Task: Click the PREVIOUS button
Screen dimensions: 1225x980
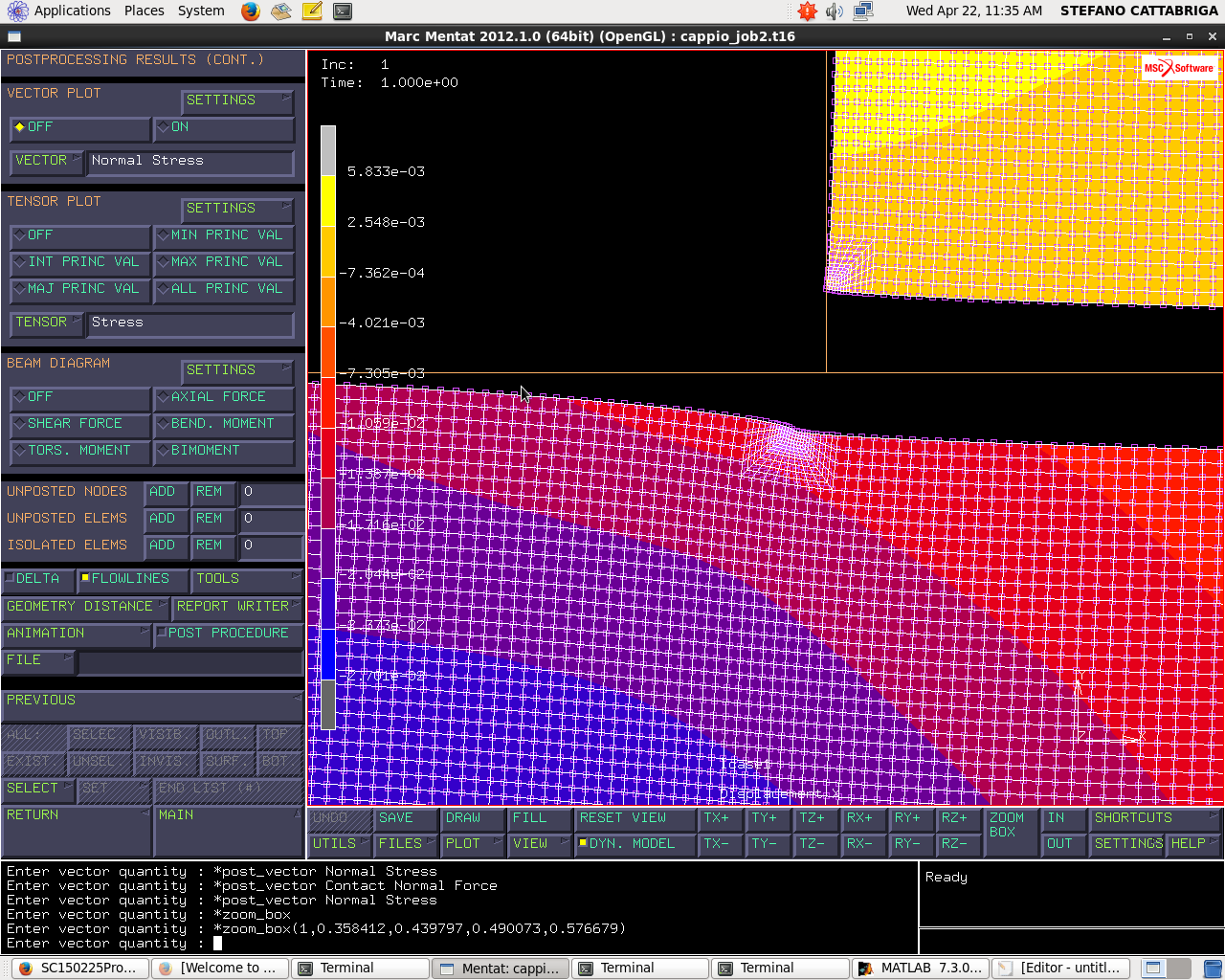Action: click(153, 706)
